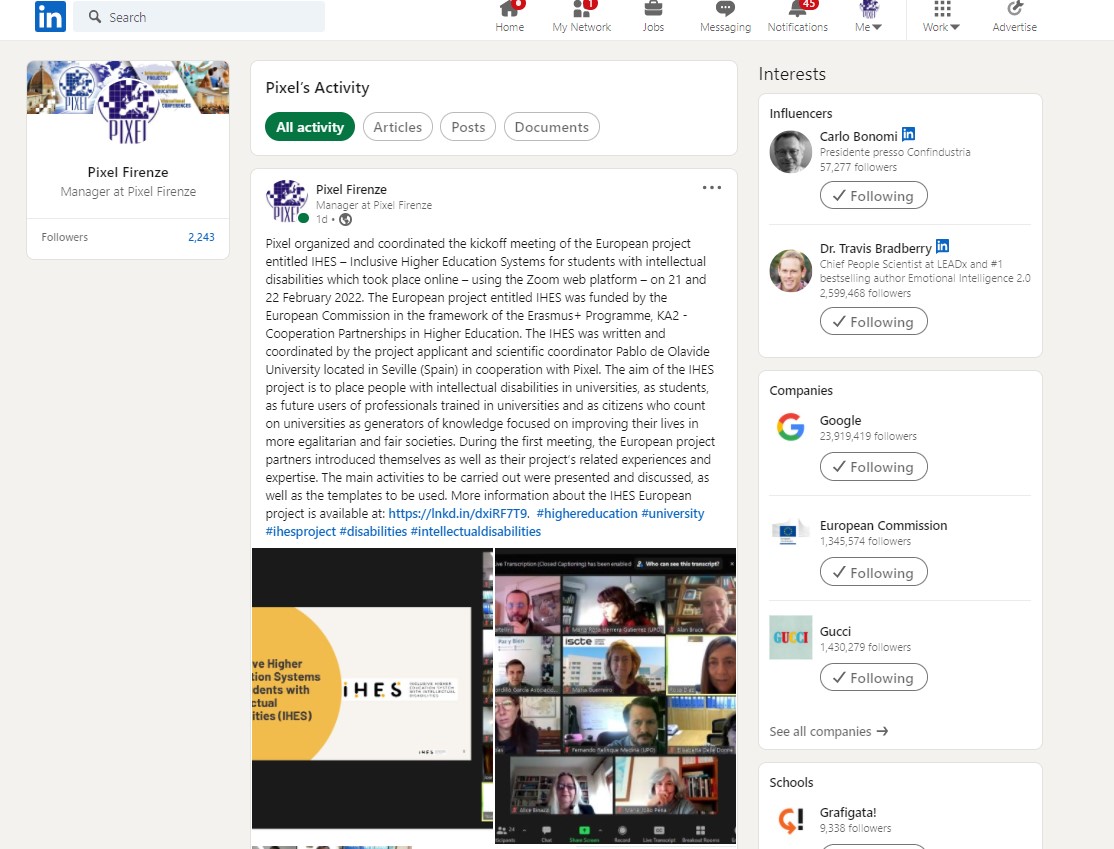
Task: Click the #disabilities hashtag
Action: 373,531
